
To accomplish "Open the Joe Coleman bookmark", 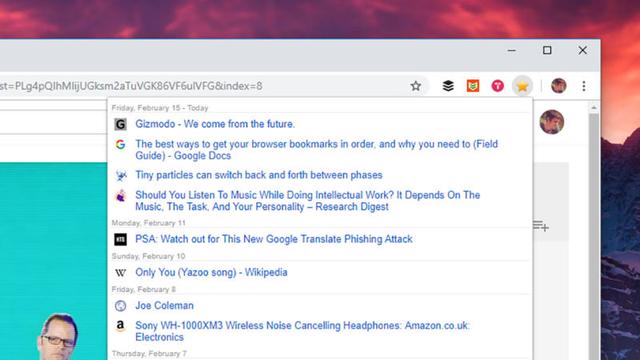I will click(x=164, y=306).
